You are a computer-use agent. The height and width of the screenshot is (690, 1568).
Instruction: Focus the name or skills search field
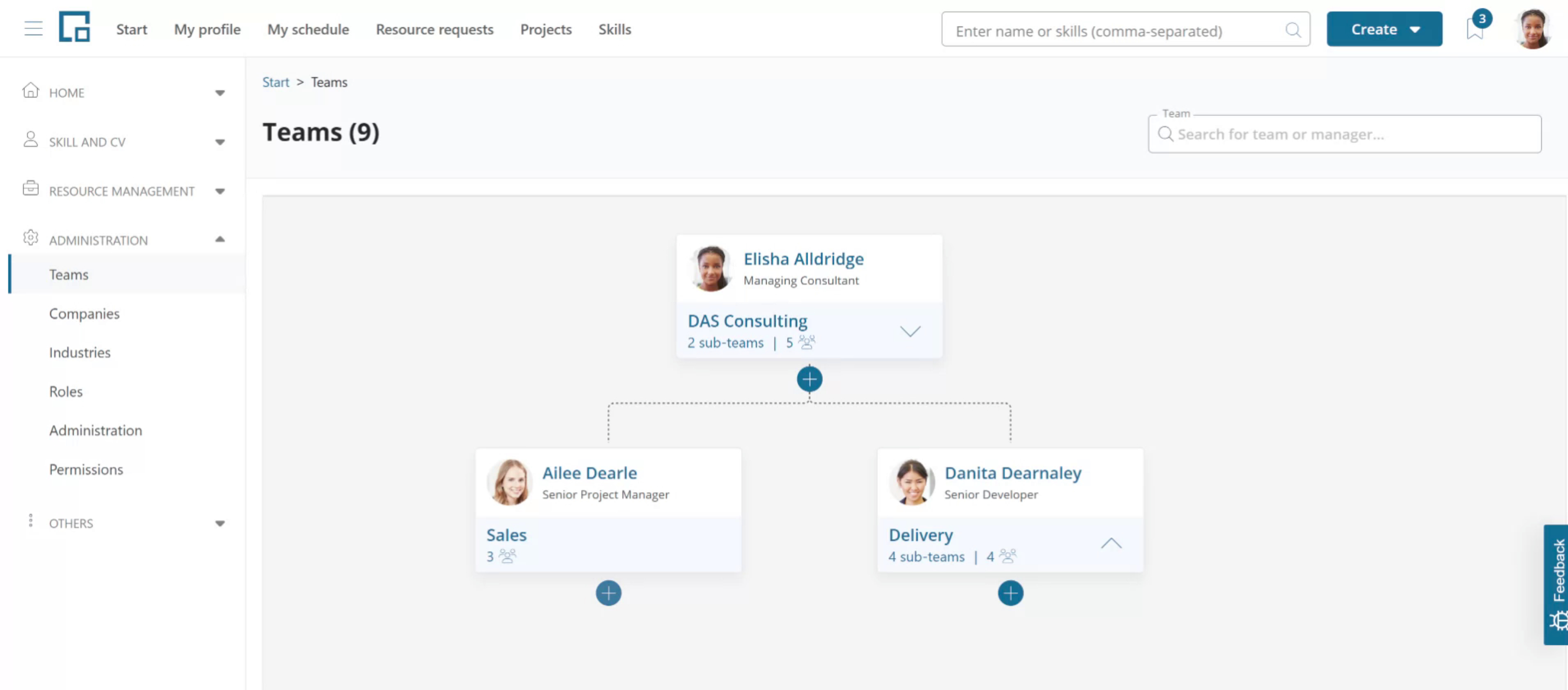click(1125, 29)
